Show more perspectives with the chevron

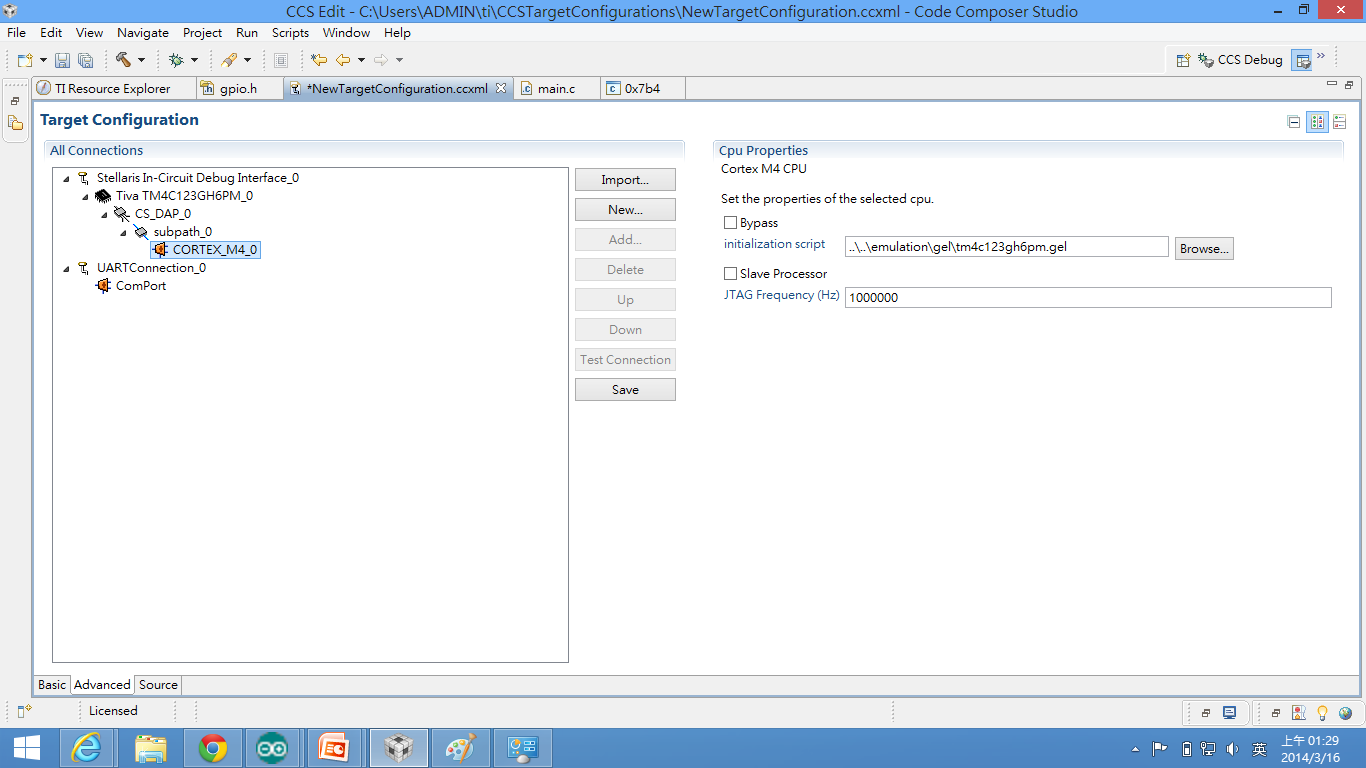click(x=1321, y=56)
